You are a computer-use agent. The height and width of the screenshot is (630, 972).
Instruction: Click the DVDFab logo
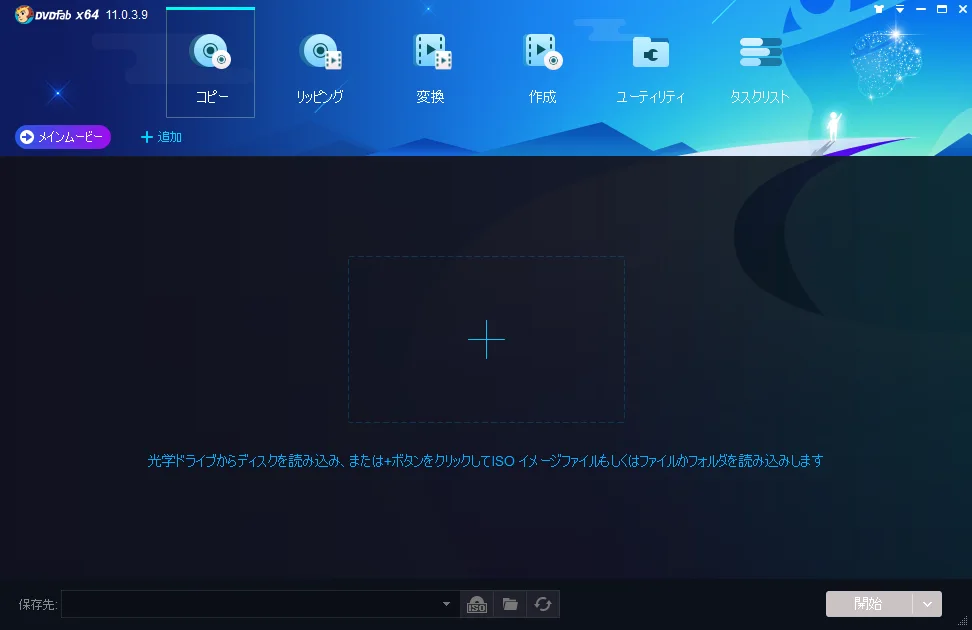(x=23, y=15)
